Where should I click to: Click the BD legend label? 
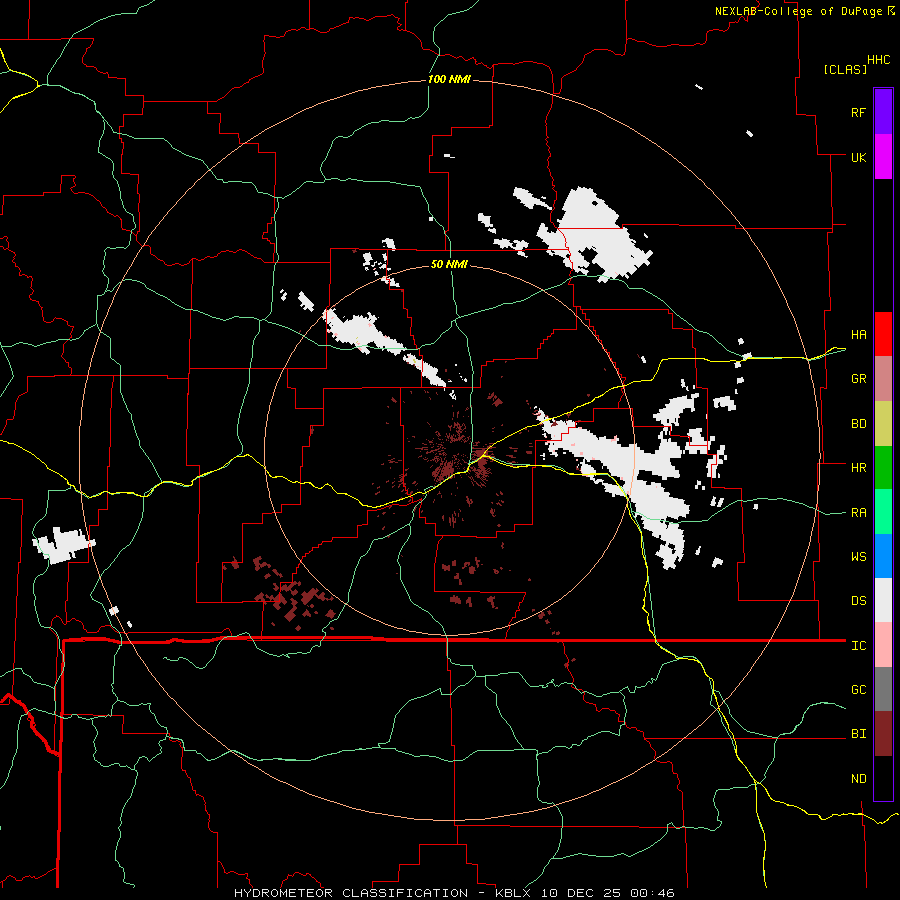(858, 424)
